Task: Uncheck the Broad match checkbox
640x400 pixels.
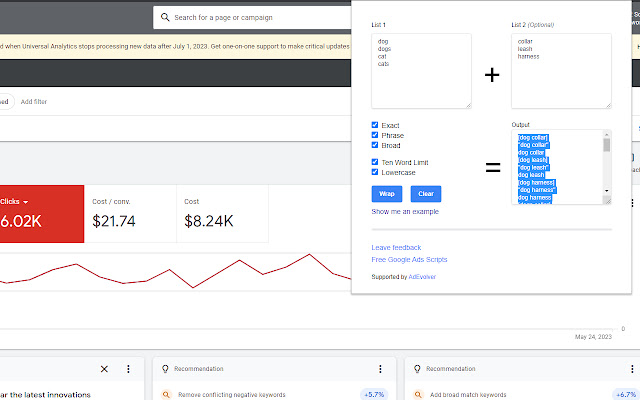Action: [375, 145]
